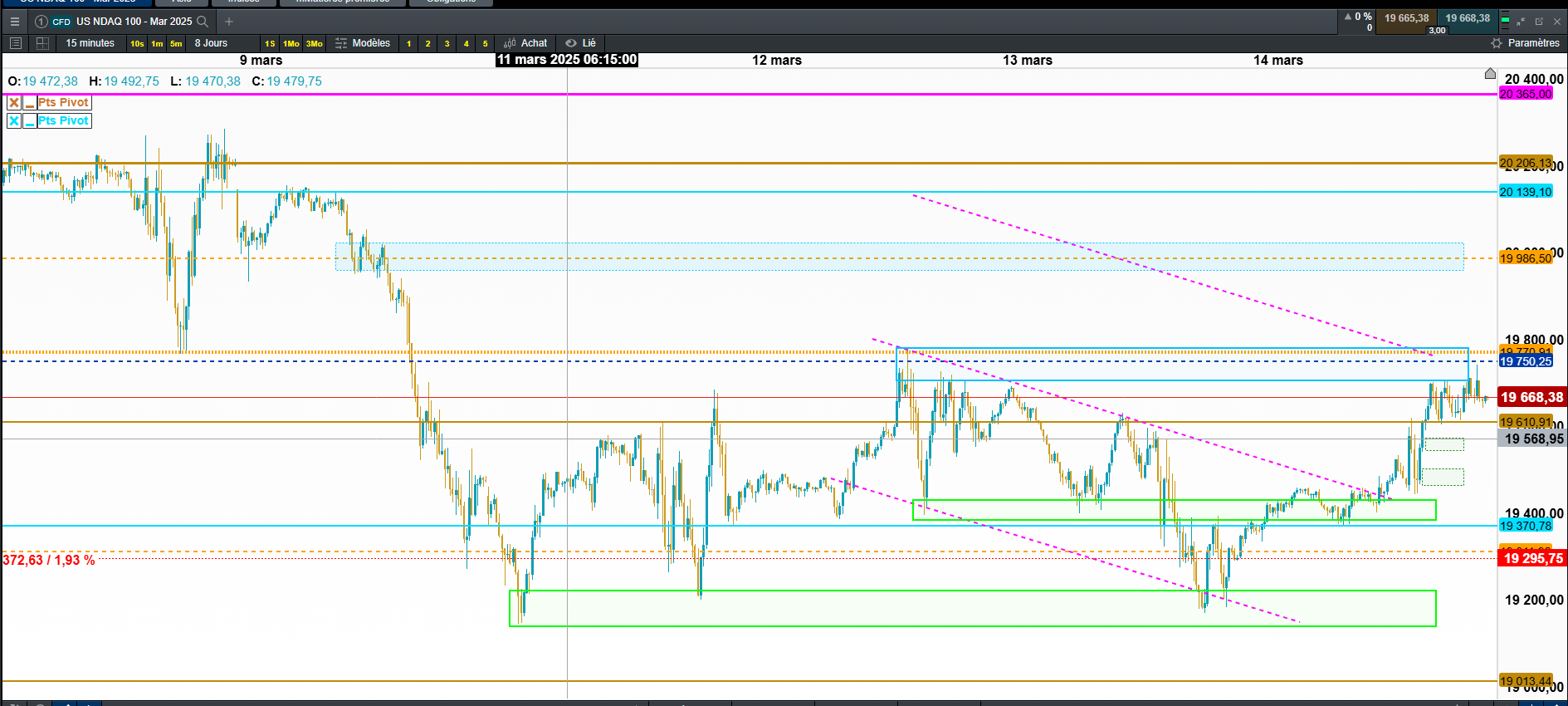Screen dimensions: 1568x706
Task: Select the 5m timeframe shortcut
Action: (x=176, y=43)
